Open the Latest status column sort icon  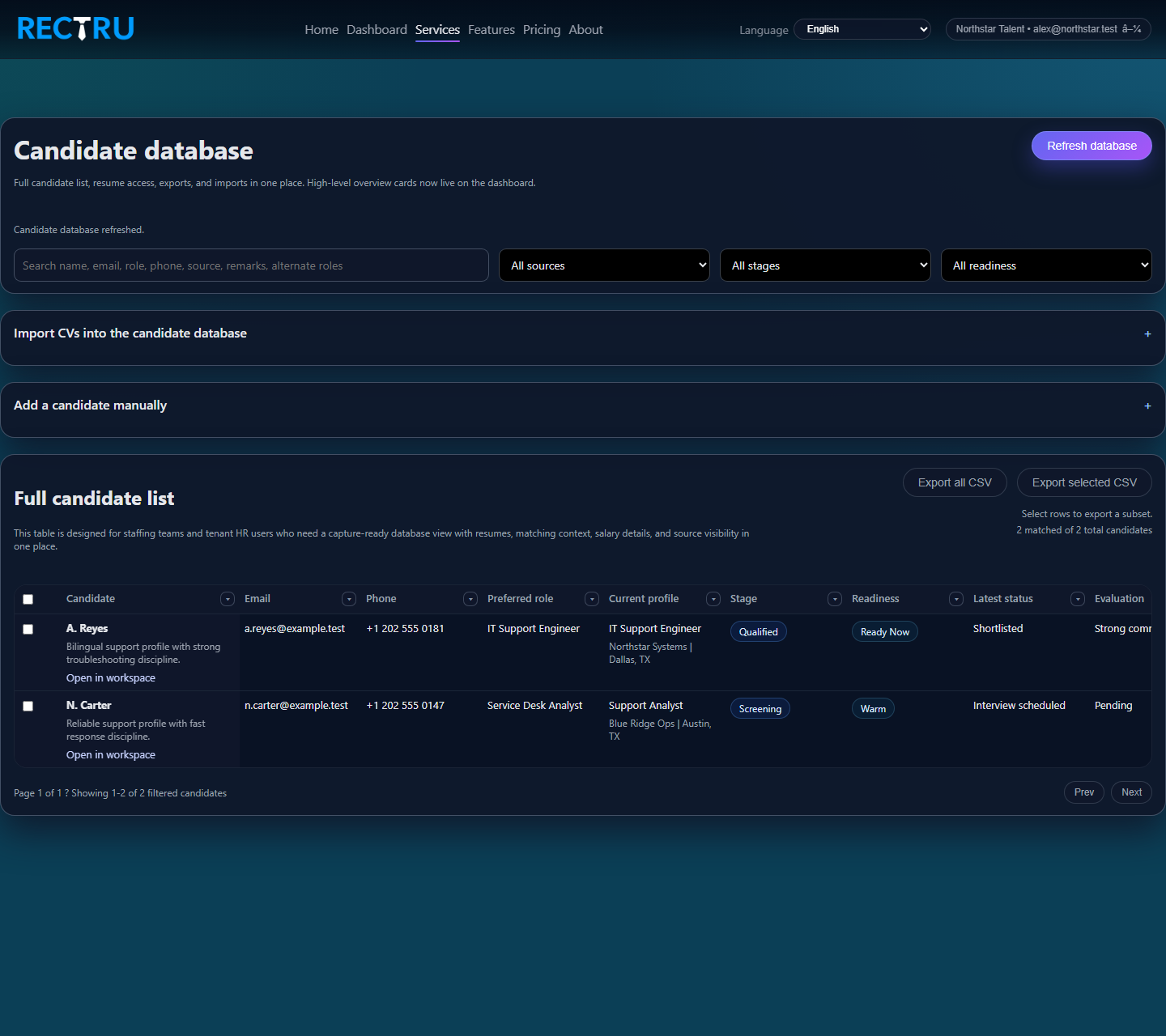(x=1077, y=599)
